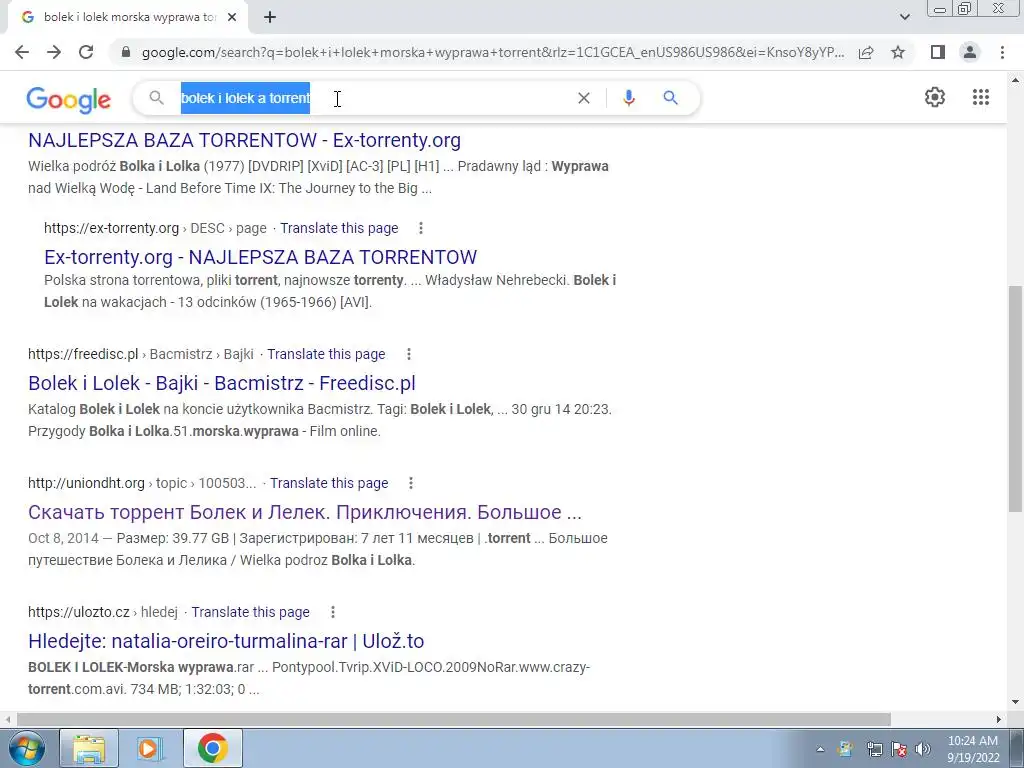Open NAJLEPSZA BAZA TORRENTOW - Ex-torrenty.org result

(x=244, y=140)
